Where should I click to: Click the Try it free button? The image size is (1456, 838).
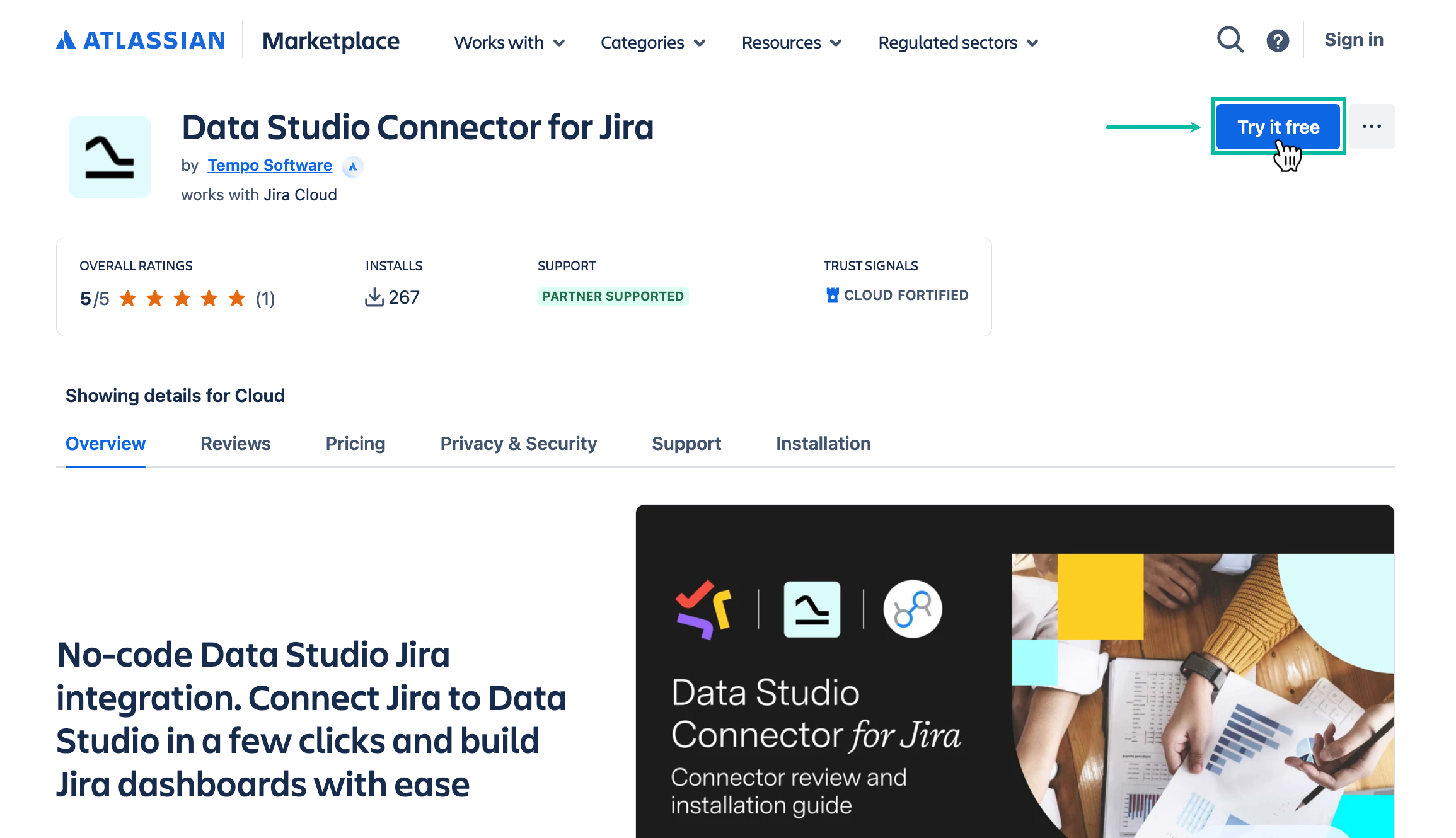tap(1278, 127)
